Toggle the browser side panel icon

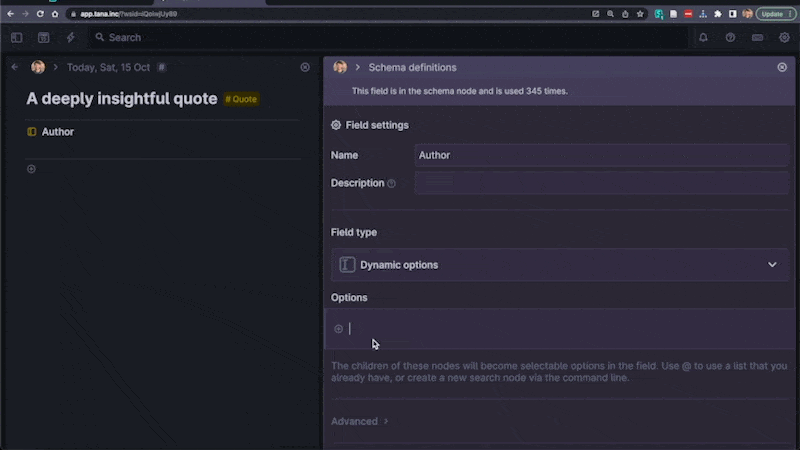733,14
